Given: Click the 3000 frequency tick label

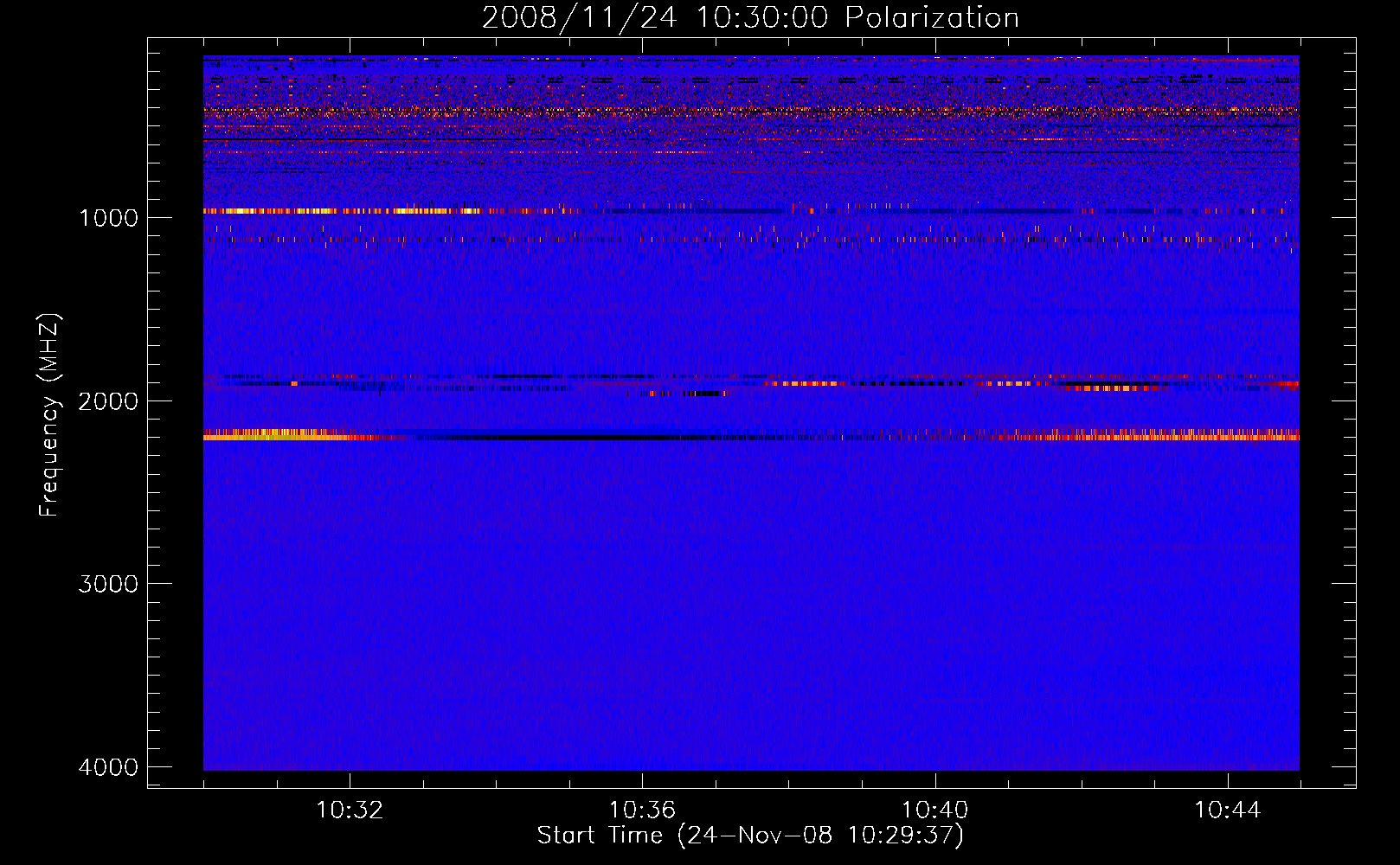Looking at the screenshot, I should tap(108, 584).
